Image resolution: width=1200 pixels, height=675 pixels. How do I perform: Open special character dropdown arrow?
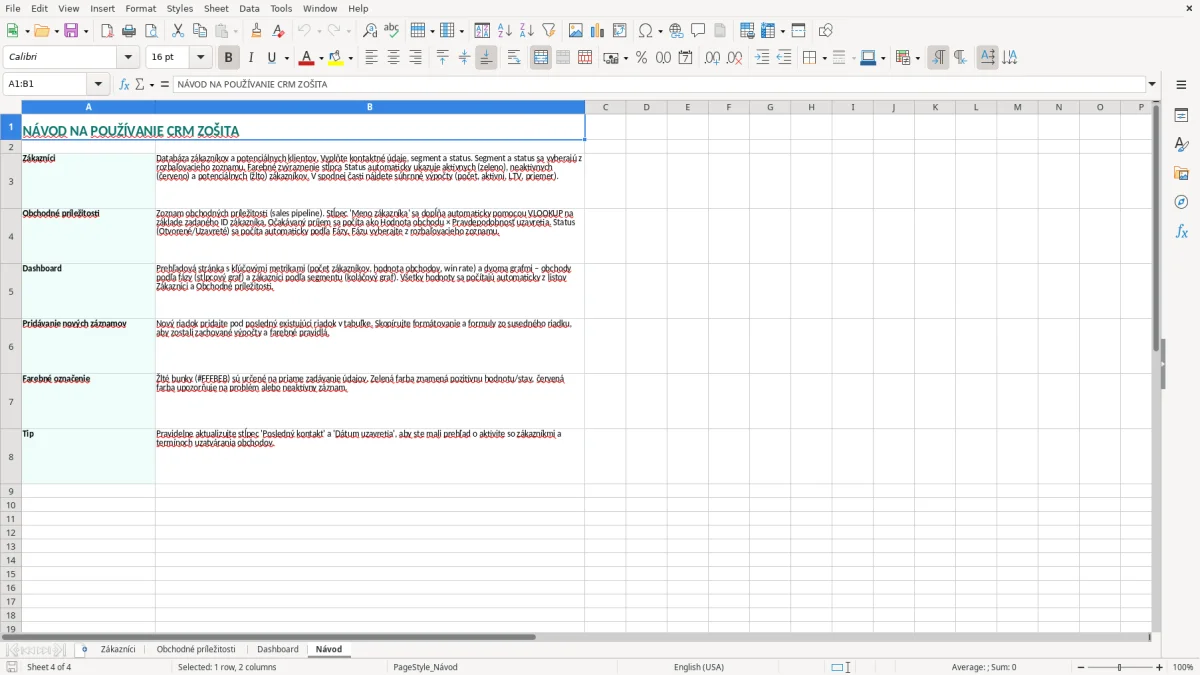pyautogui.click(x=661, y=31)
